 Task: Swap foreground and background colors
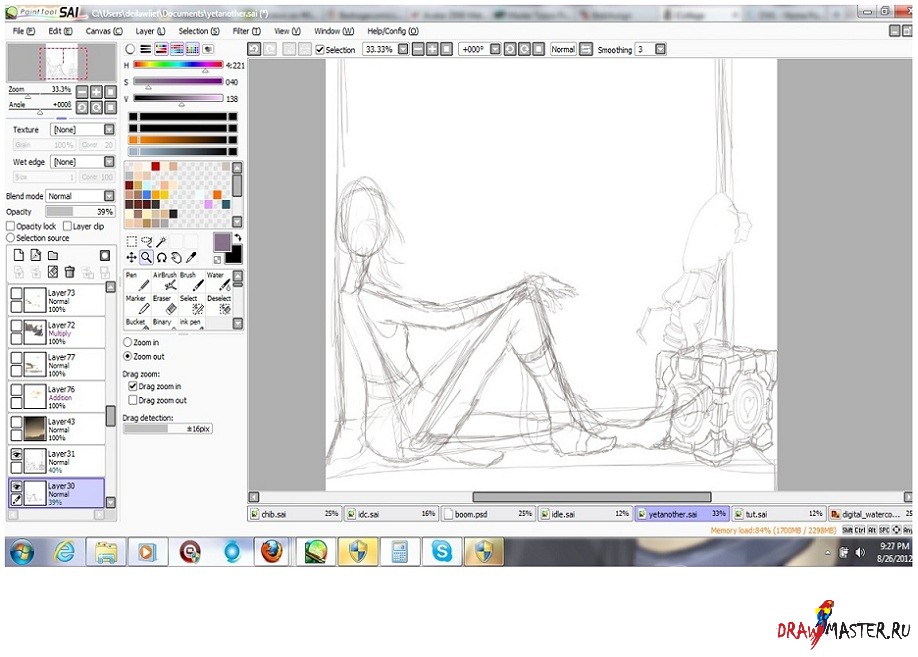coord(238,238)
